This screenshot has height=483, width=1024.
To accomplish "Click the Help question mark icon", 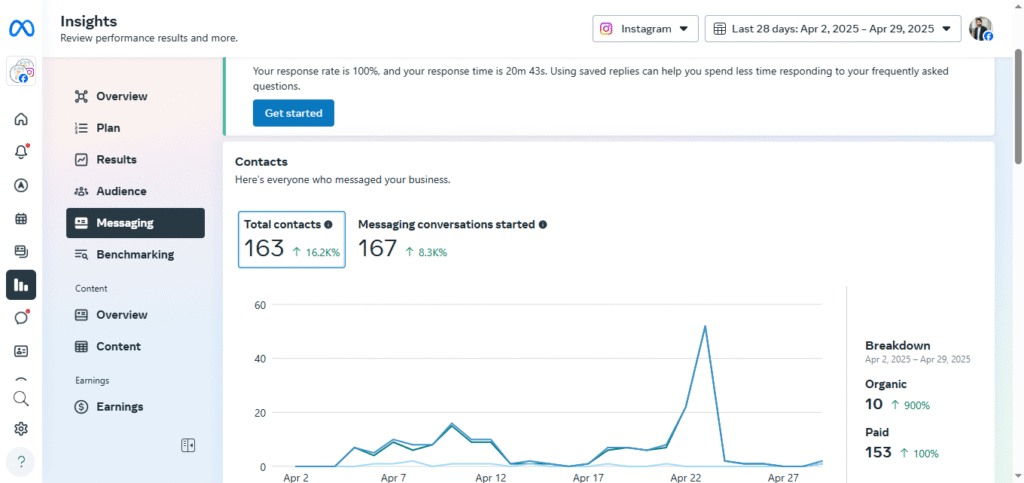I will (21, 462).
